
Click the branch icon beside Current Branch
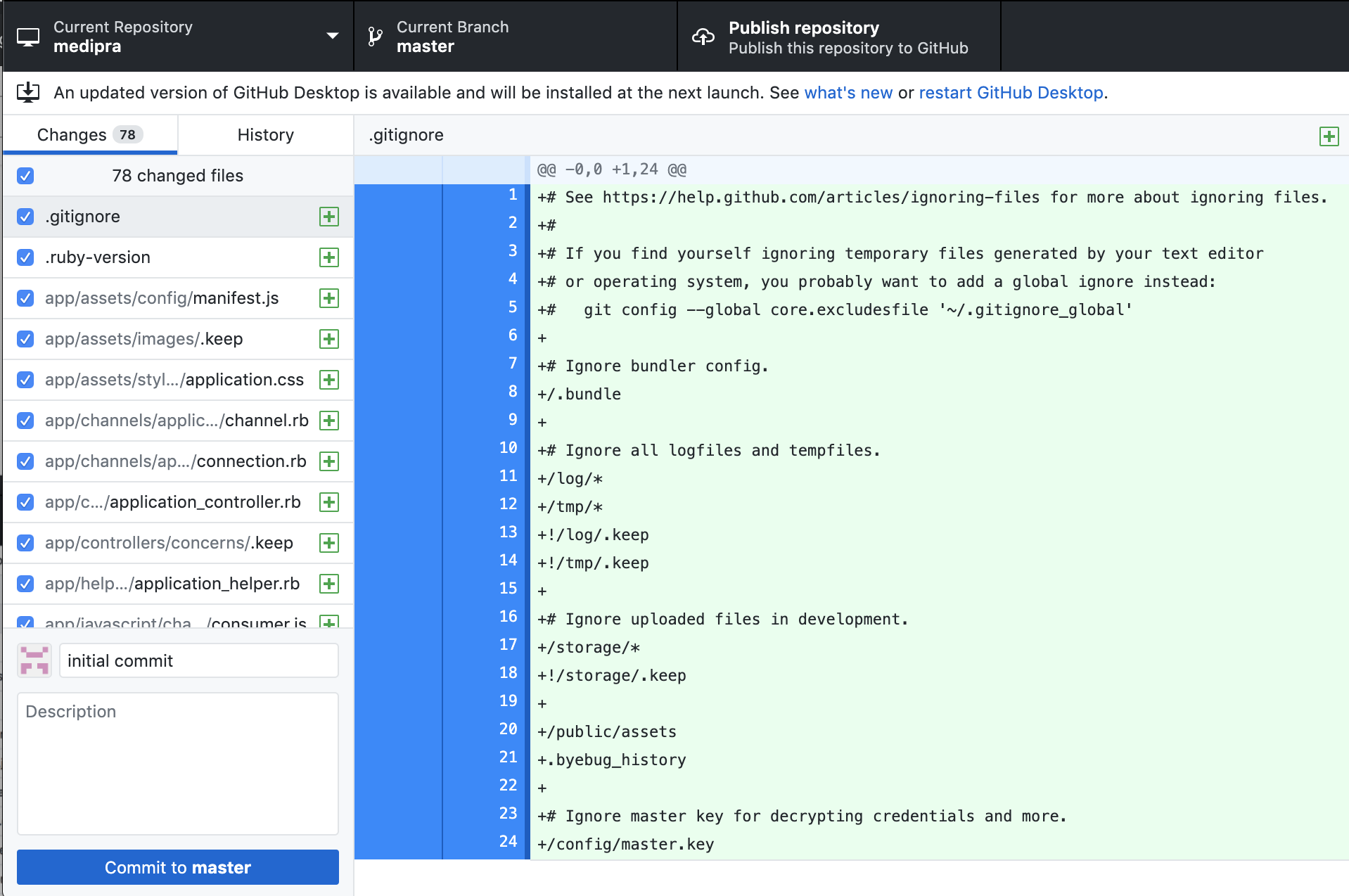pyautogui.click(x=376, y=37)
